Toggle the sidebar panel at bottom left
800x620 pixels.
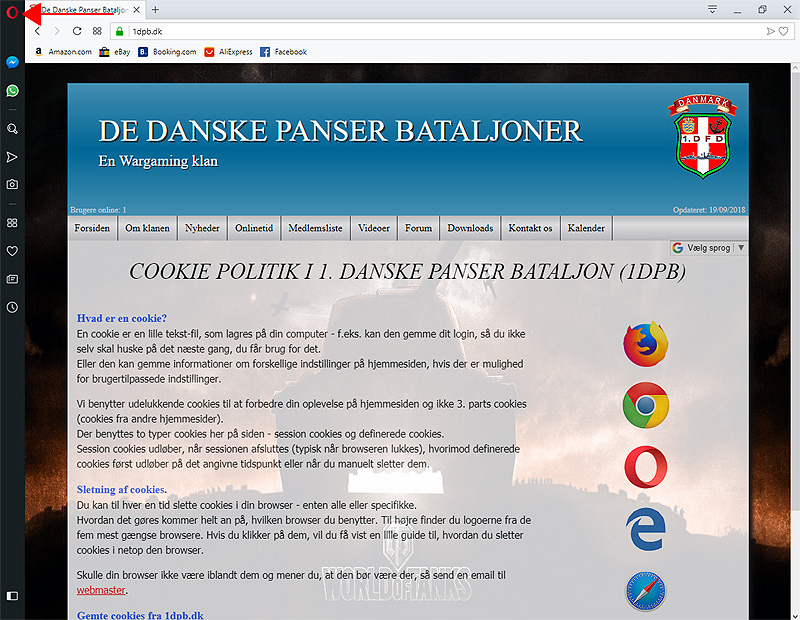click(x=12, y=595)
